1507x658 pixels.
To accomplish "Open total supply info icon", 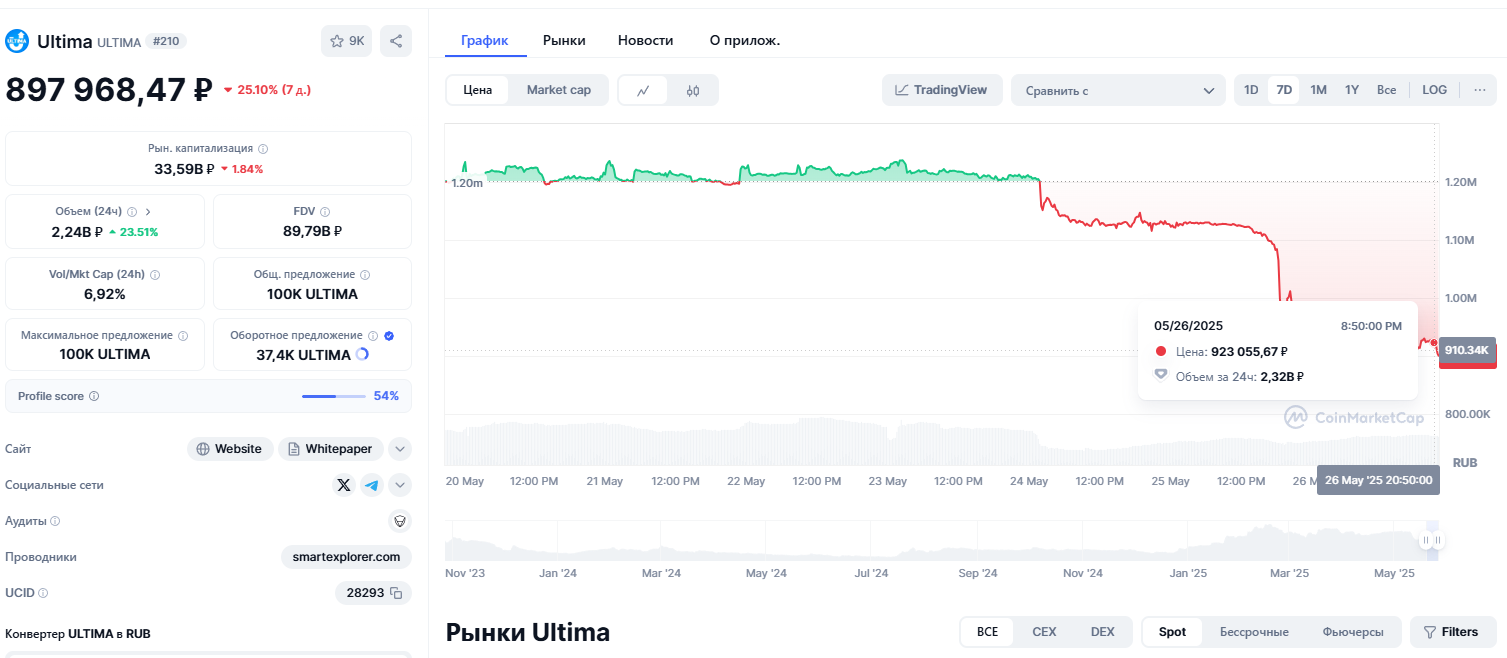I will click(364, 274).
